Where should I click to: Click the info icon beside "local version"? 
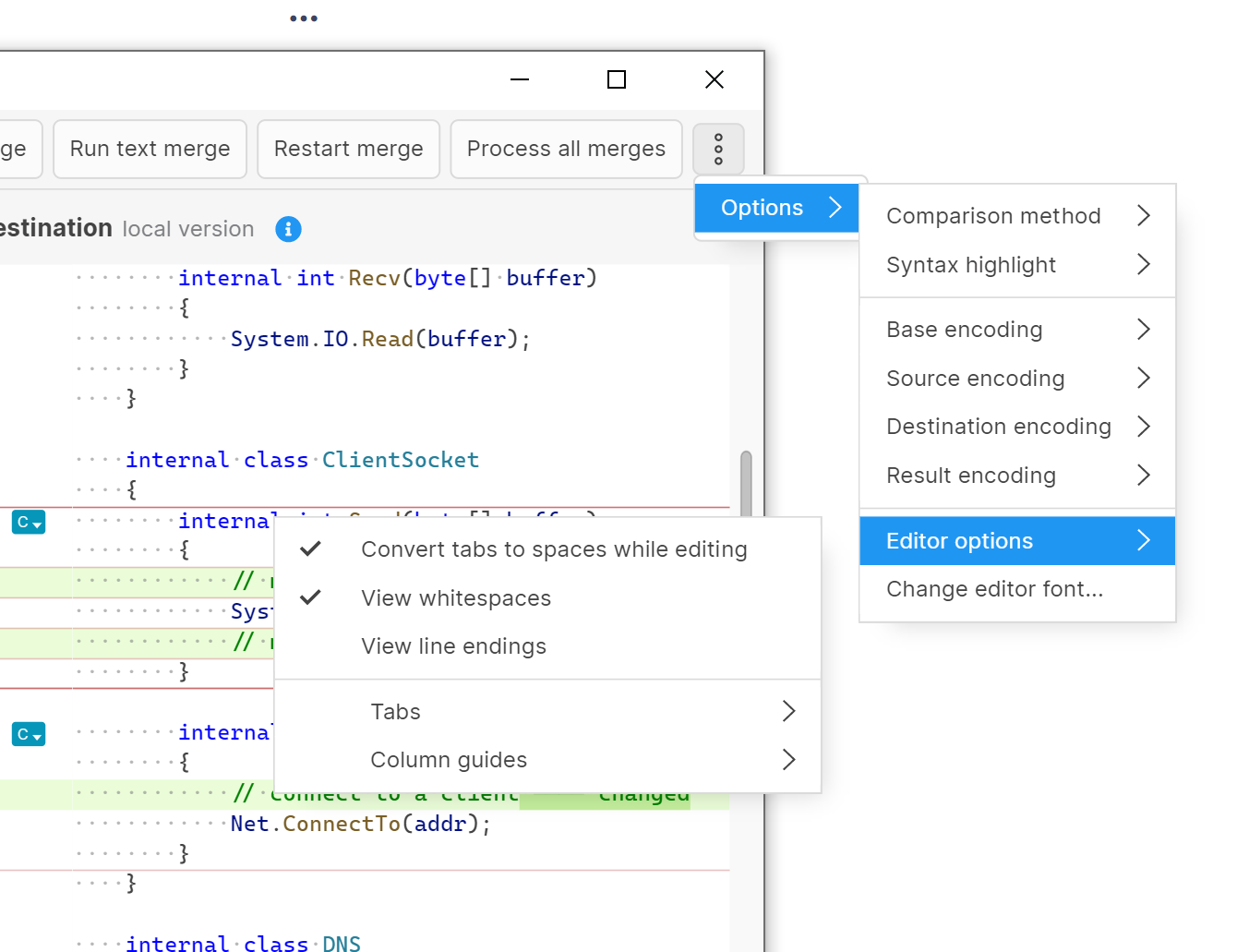(288, 229)
